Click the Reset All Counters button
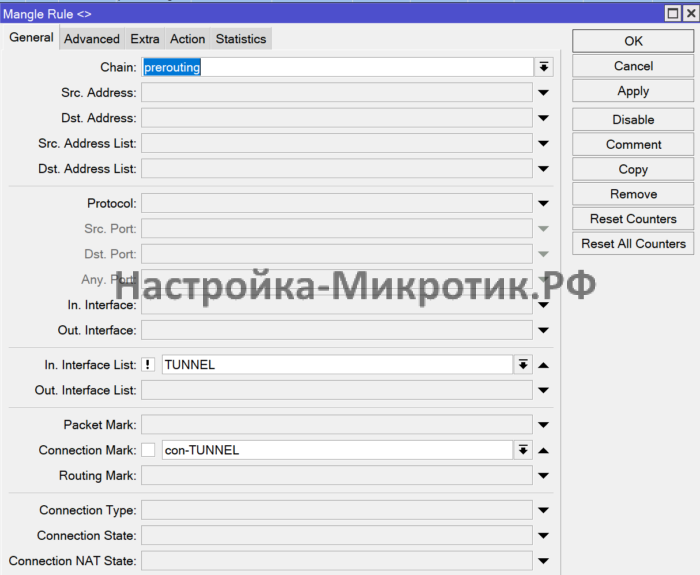700x575 pixels. point(633,244)
